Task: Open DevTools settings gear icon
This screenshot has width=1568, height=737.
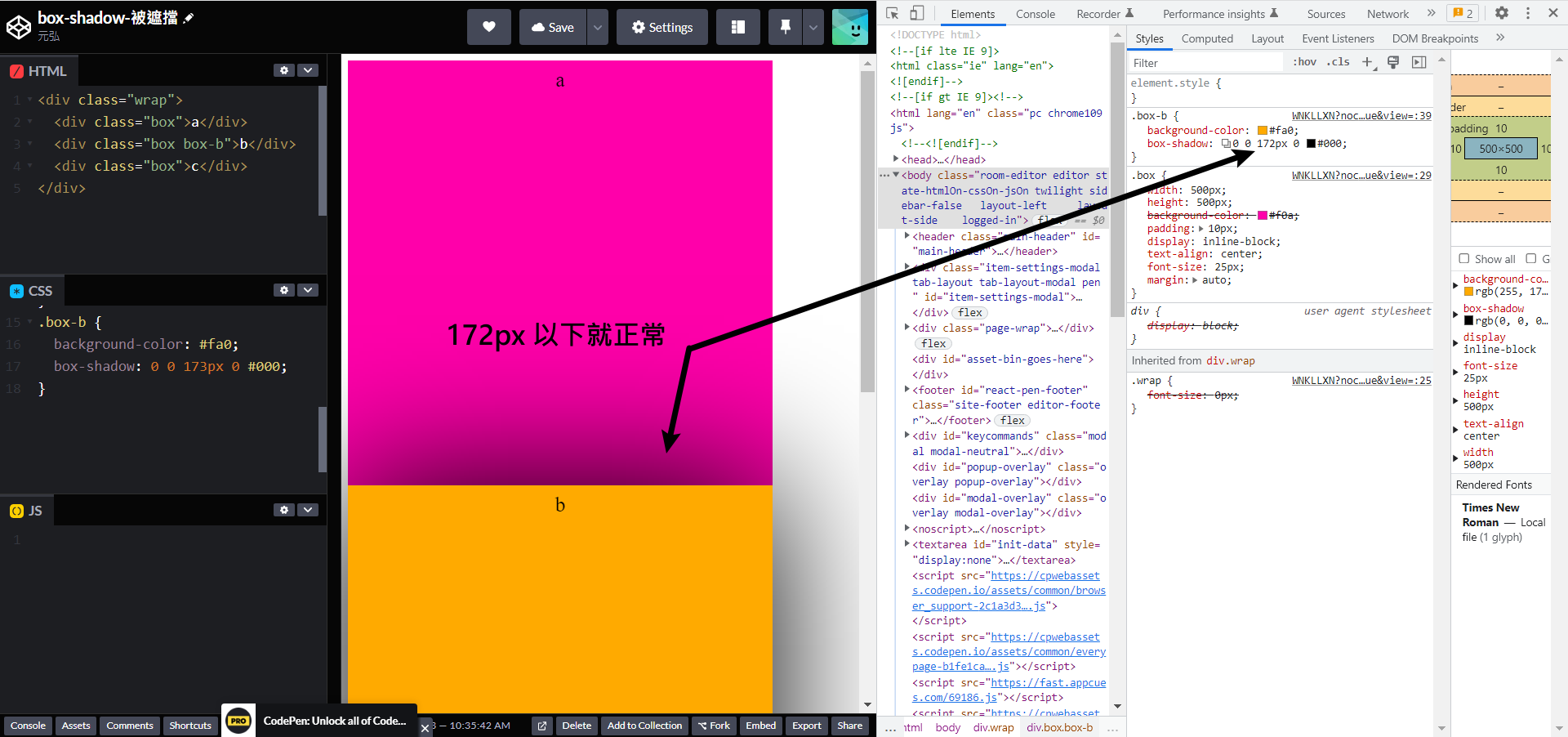Action: coord(1501,13)
